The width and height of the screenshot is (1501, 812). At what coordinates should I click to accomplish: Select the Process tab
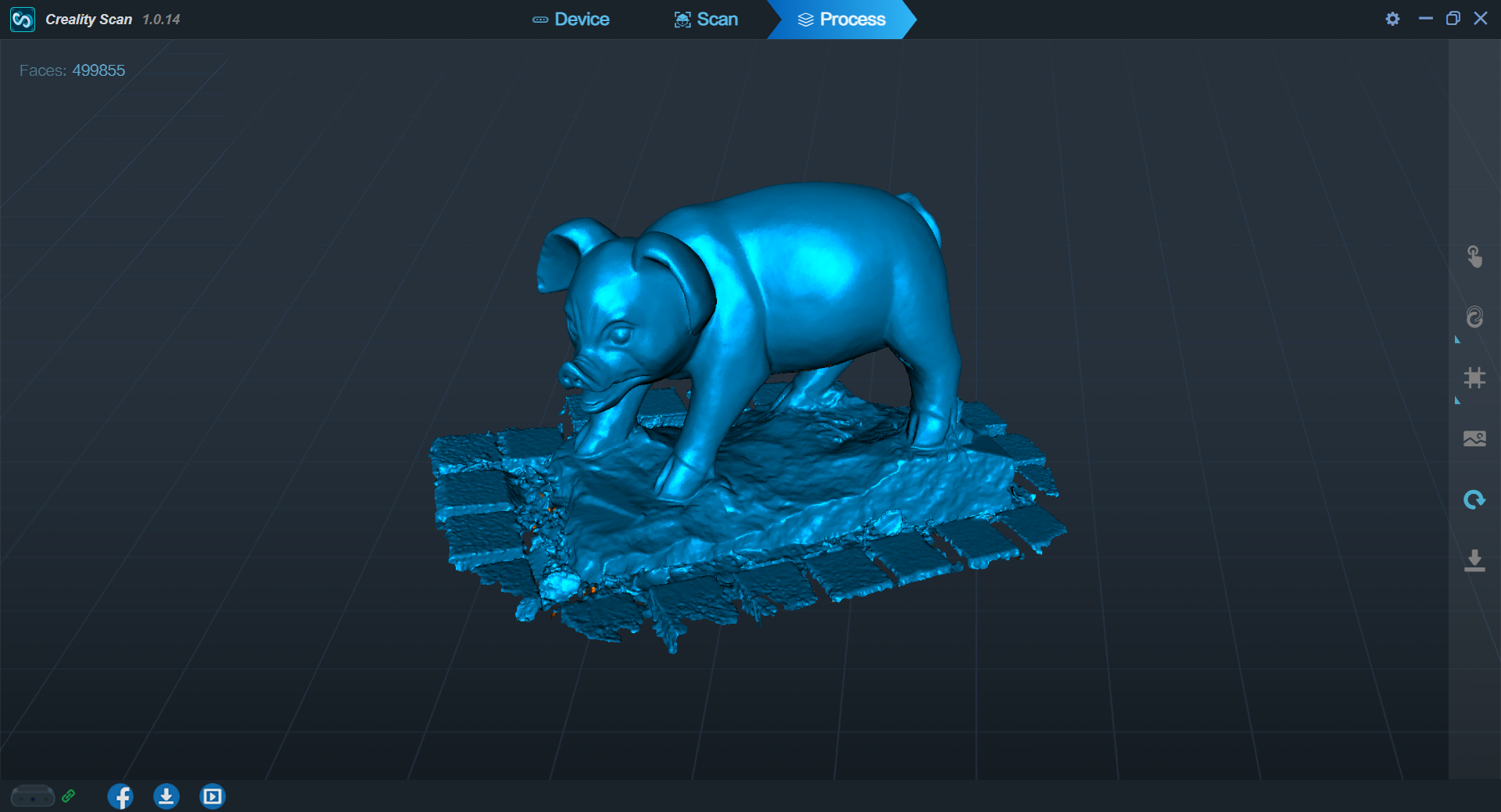click(840, 19)
